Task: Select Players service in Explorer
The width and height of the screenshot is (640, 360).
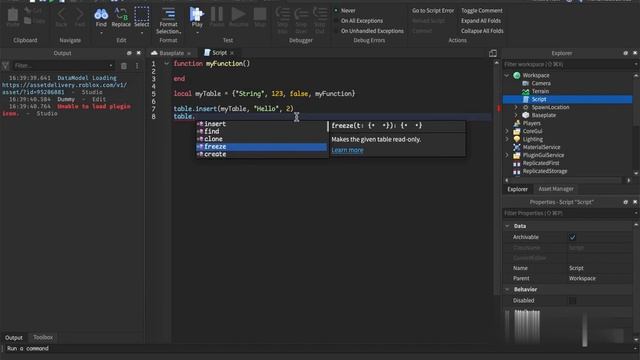Action: [x=531, y=123]
